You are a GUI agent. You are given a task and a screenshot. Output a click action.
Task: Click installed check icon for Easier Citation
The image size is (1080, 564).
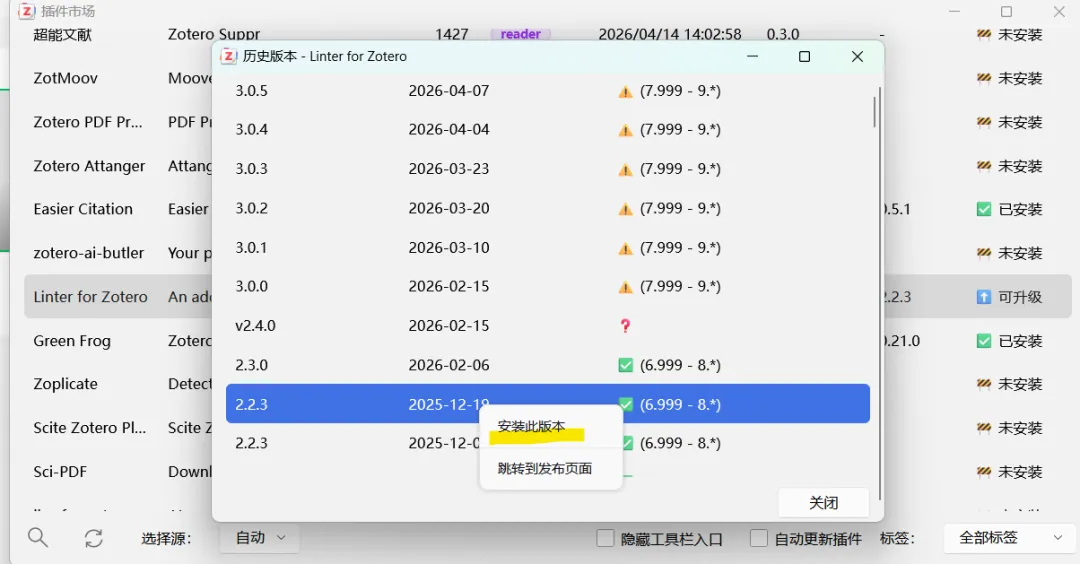(x=984, y=209)
